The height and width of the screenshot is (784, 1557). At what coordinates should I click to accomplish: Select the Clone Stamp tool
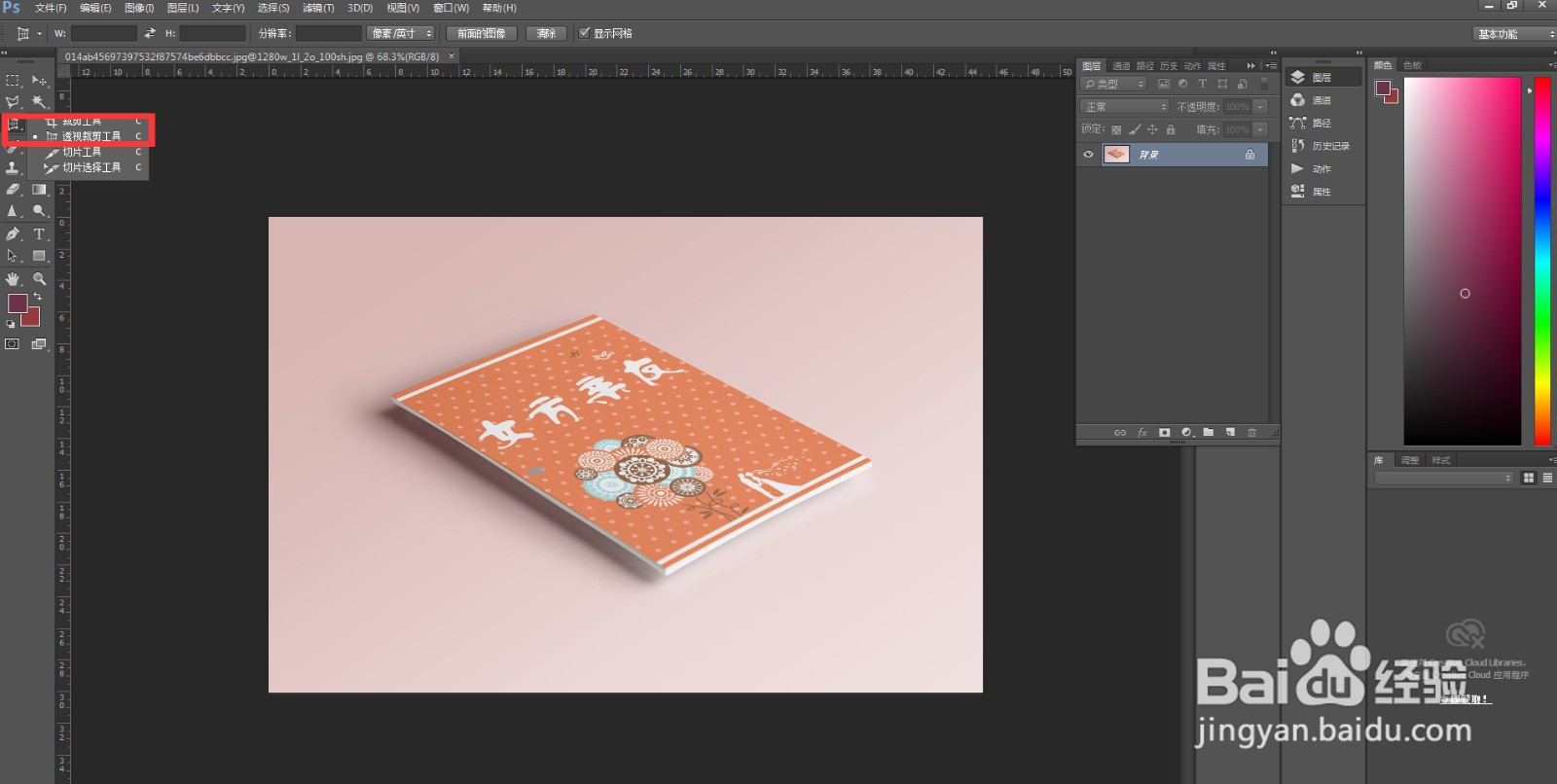[x=13, y=168]
